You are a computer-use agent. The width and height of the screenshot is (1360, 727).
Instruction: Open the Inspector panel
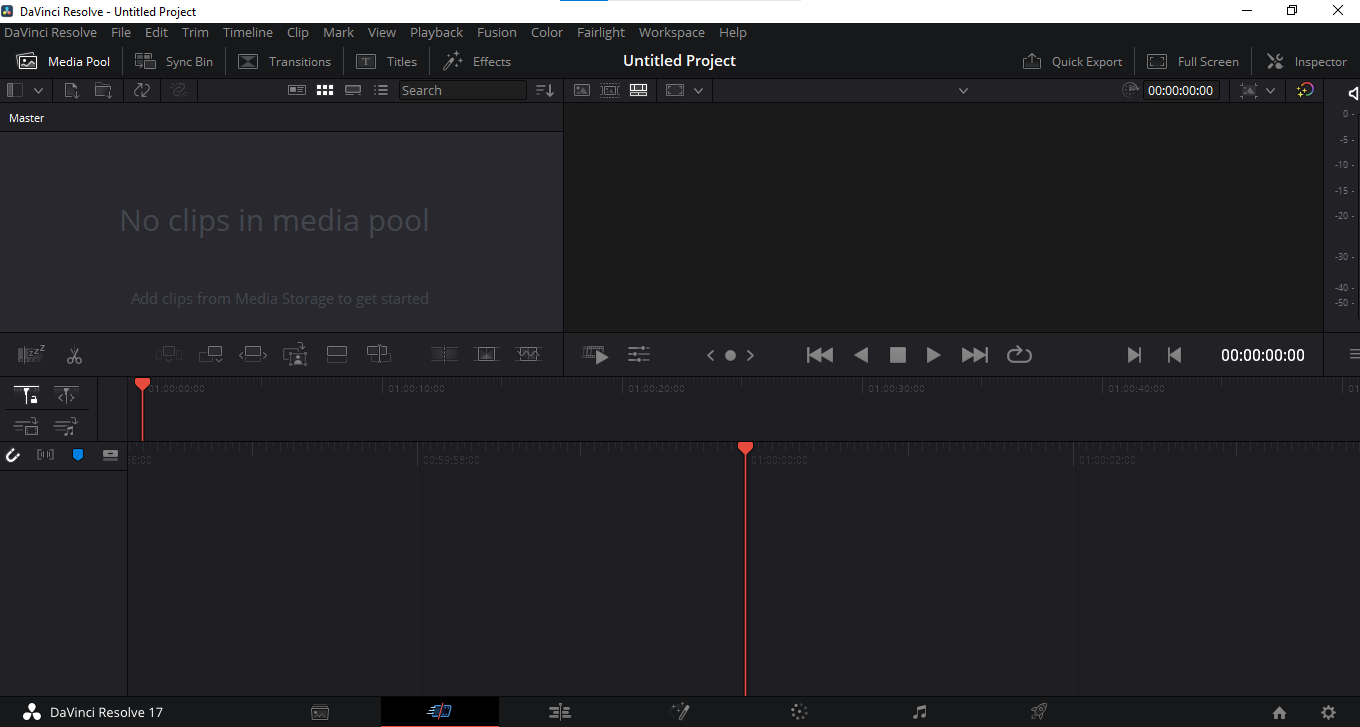1307,61
